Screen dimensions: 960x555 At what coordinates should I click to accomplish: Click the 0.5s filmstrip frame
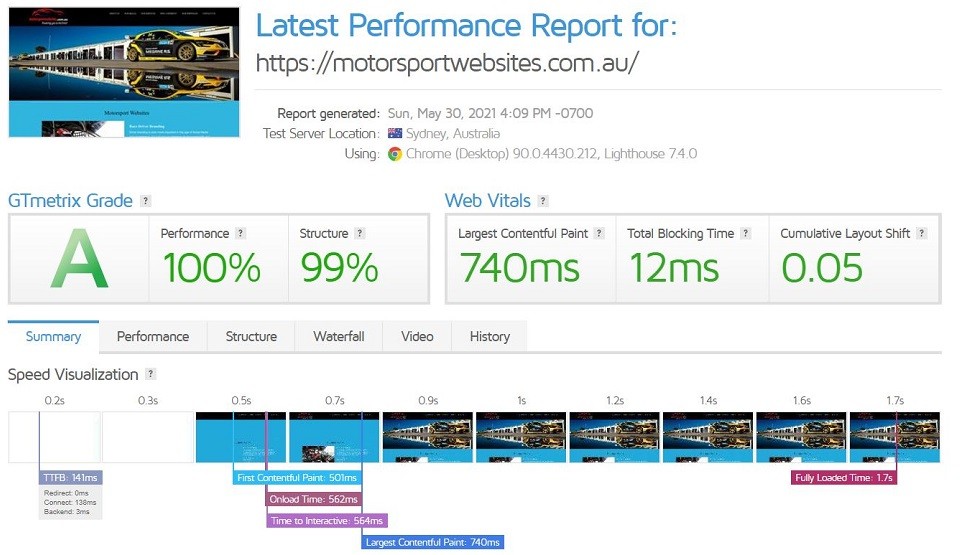click(x=241, y=437)
